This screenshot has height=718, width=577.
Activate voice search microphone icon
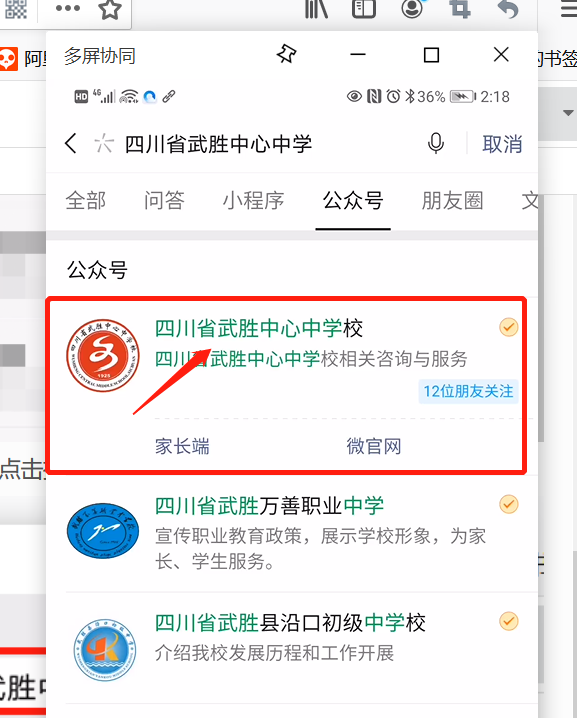coord(435,143)
